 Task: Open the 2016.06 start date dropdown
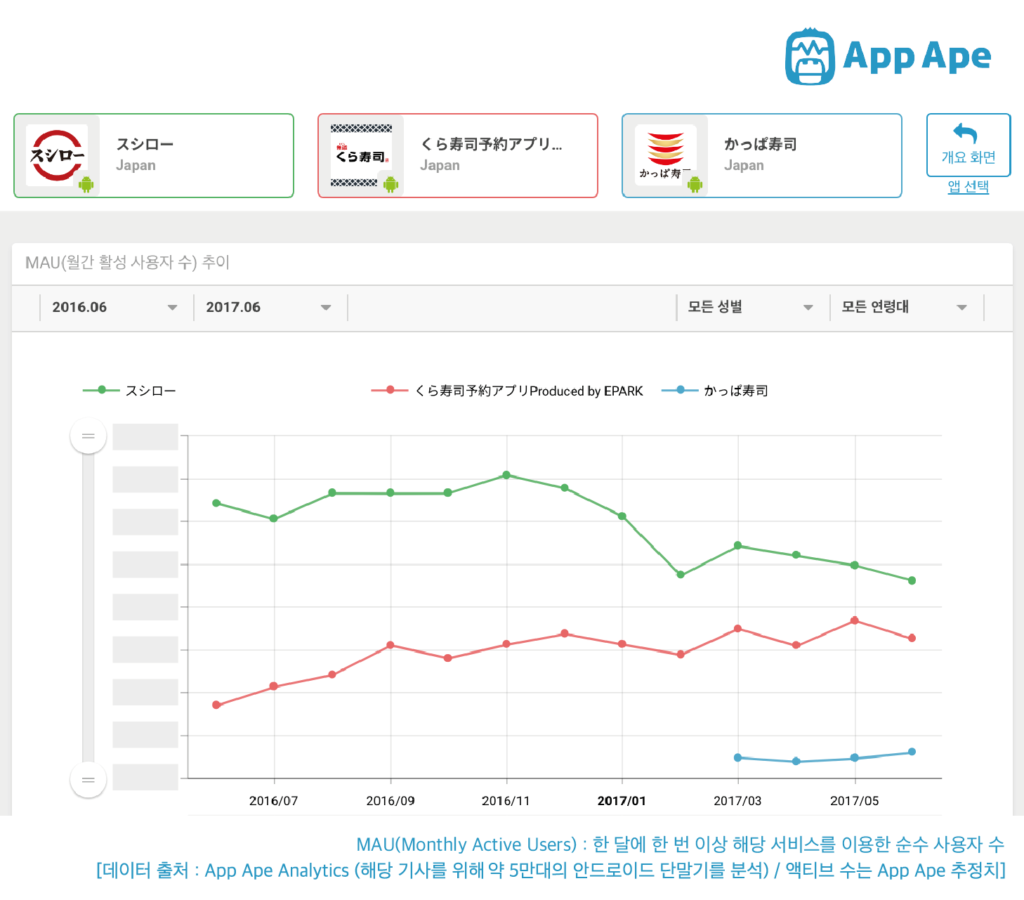click(115, 307)
